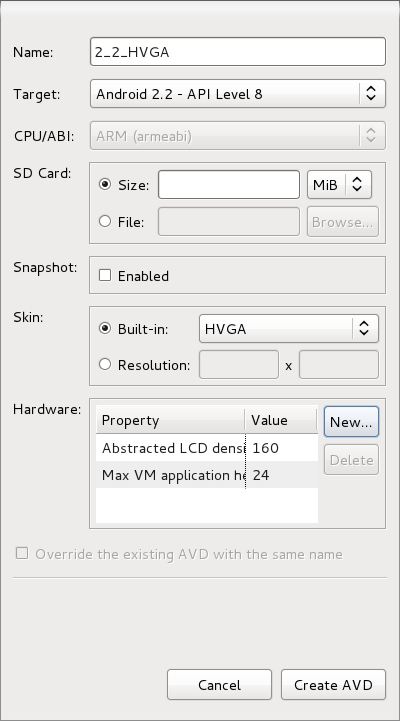The image size is (400, 721).
Task: Select the SD Card Size radio button
Action: point(105,185)
